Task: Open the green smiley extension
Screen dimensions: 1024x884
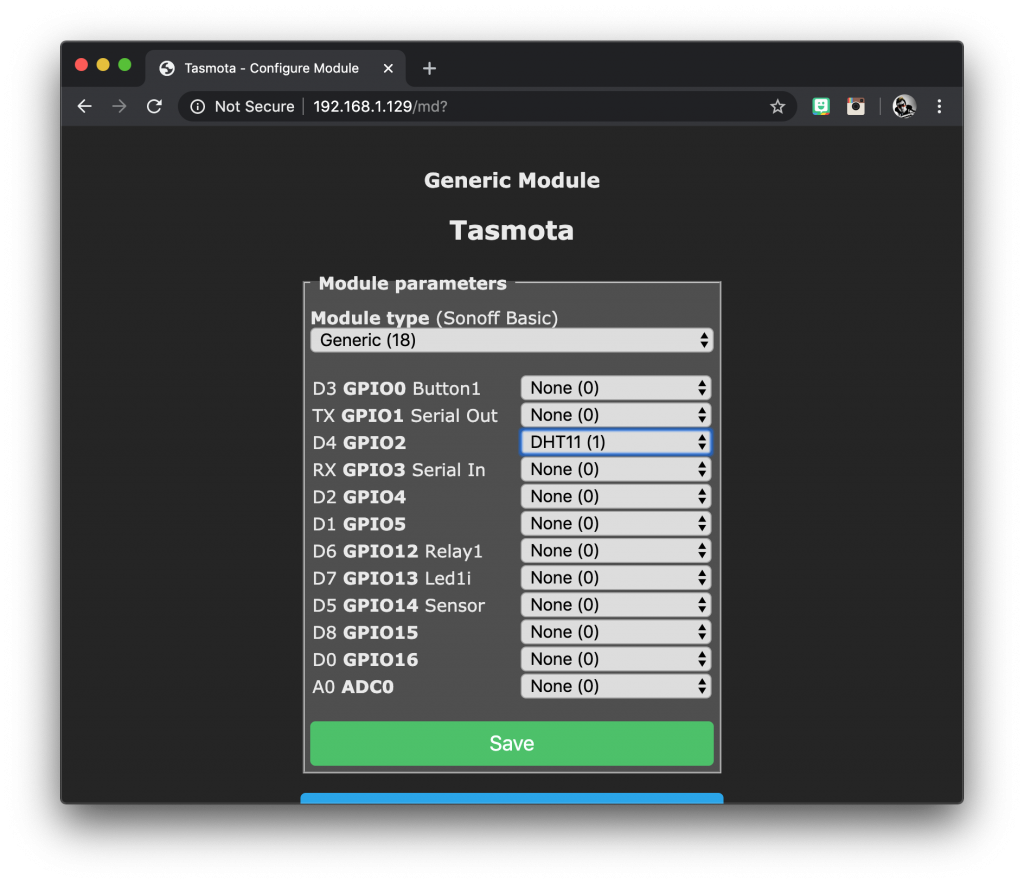Action: [x=821, y=106]
